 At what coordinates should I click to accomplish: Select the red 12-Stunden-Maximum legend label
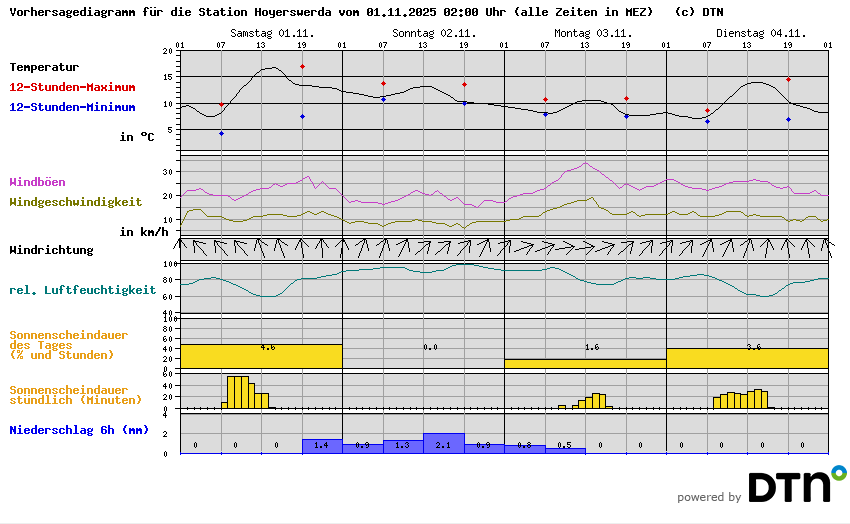pyautogui.click(x=72, y=87)
